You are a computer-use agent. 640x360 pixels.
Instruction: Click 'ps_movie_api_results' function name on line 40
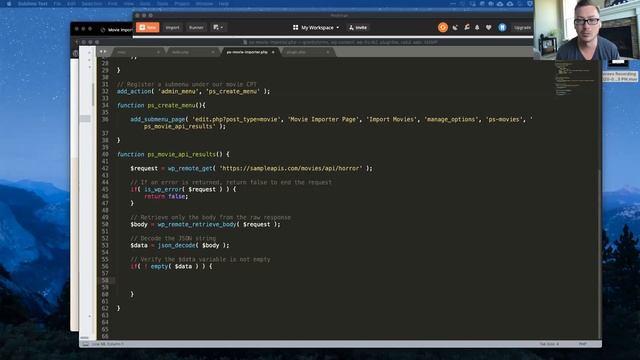coord(181,154)
